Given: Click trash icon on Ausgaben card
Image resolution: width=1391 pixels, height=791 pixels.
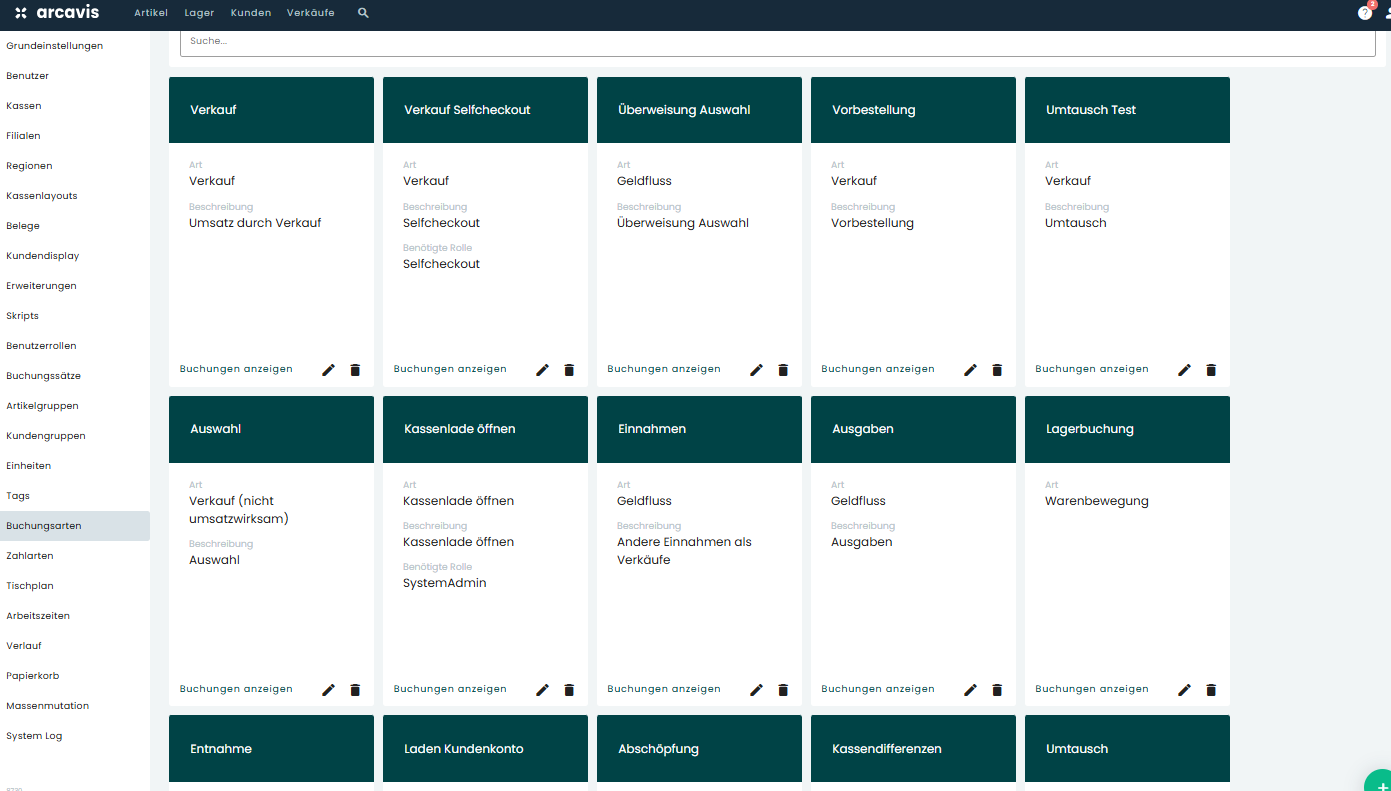Looking at the screenshot, I should 997,690.
